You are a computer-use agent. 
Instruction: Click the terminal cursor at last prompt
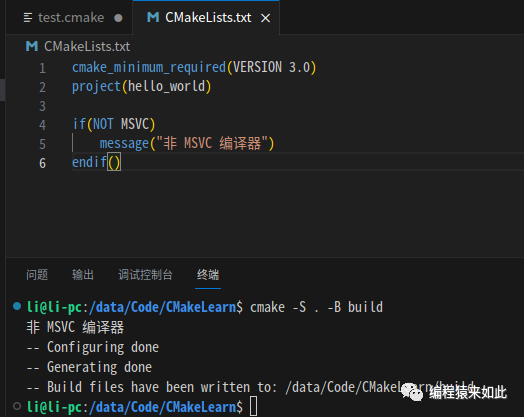254,406
